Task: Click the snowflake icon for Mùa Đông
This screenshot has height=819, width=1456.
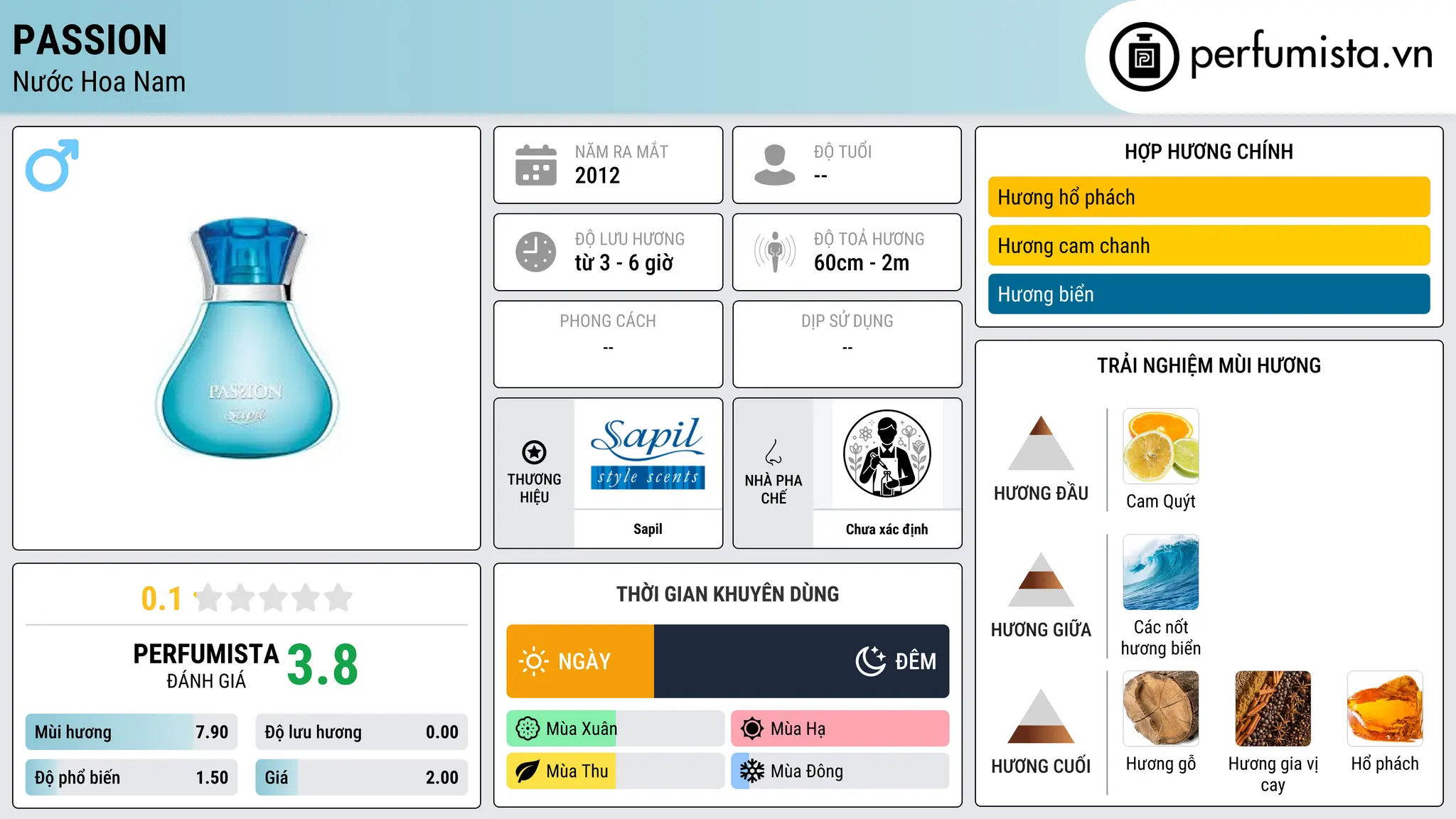Action: point(752,771)
